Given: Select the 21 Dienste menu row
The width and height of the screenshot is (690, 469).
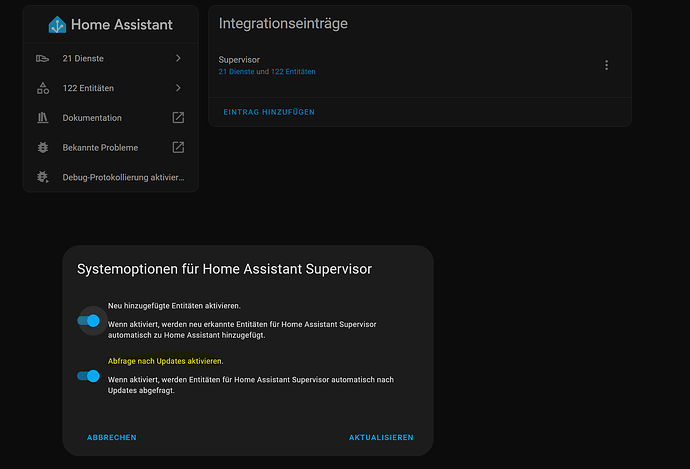Looking at the screenshot, I should (x=110, y=58).
